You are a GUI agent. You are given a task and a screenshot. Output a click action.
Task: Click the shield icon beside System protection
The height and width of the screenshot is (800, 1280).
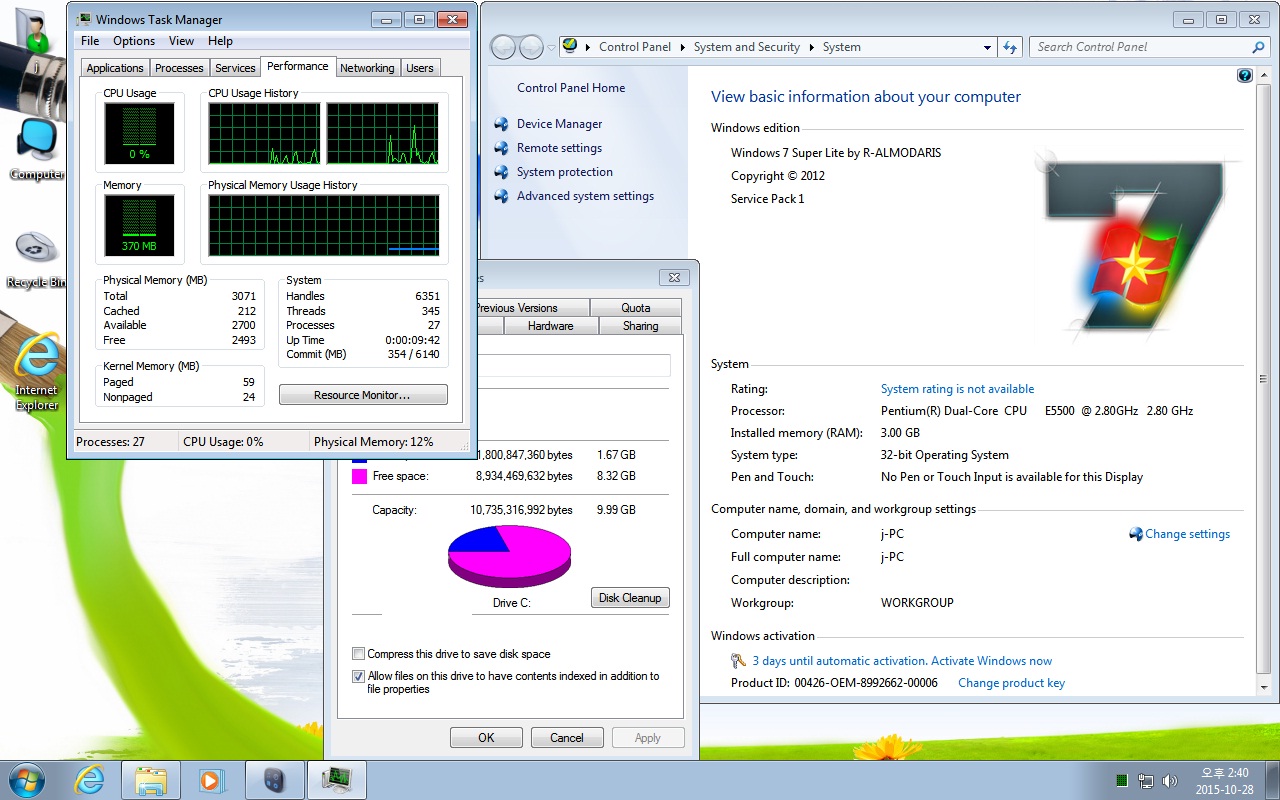pos(501,172)
